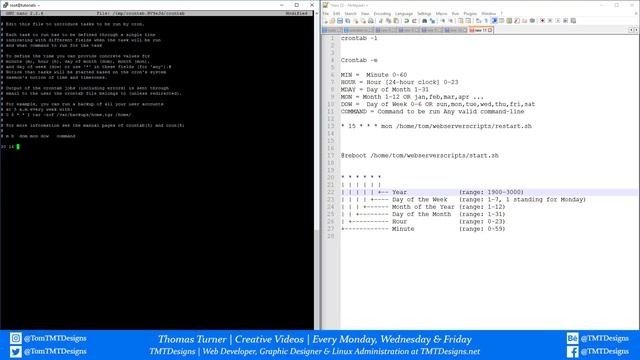
Task: Open the Edit menu in Notepad++
Action: pos(337,13)
